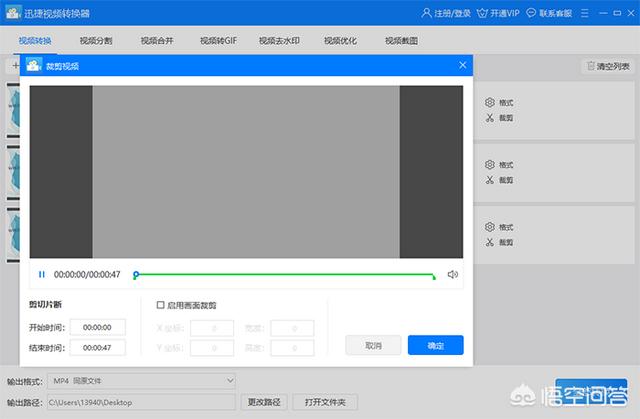
Task: Close the 裁剪视频 dialog
Action: click(x=462, y=65)
